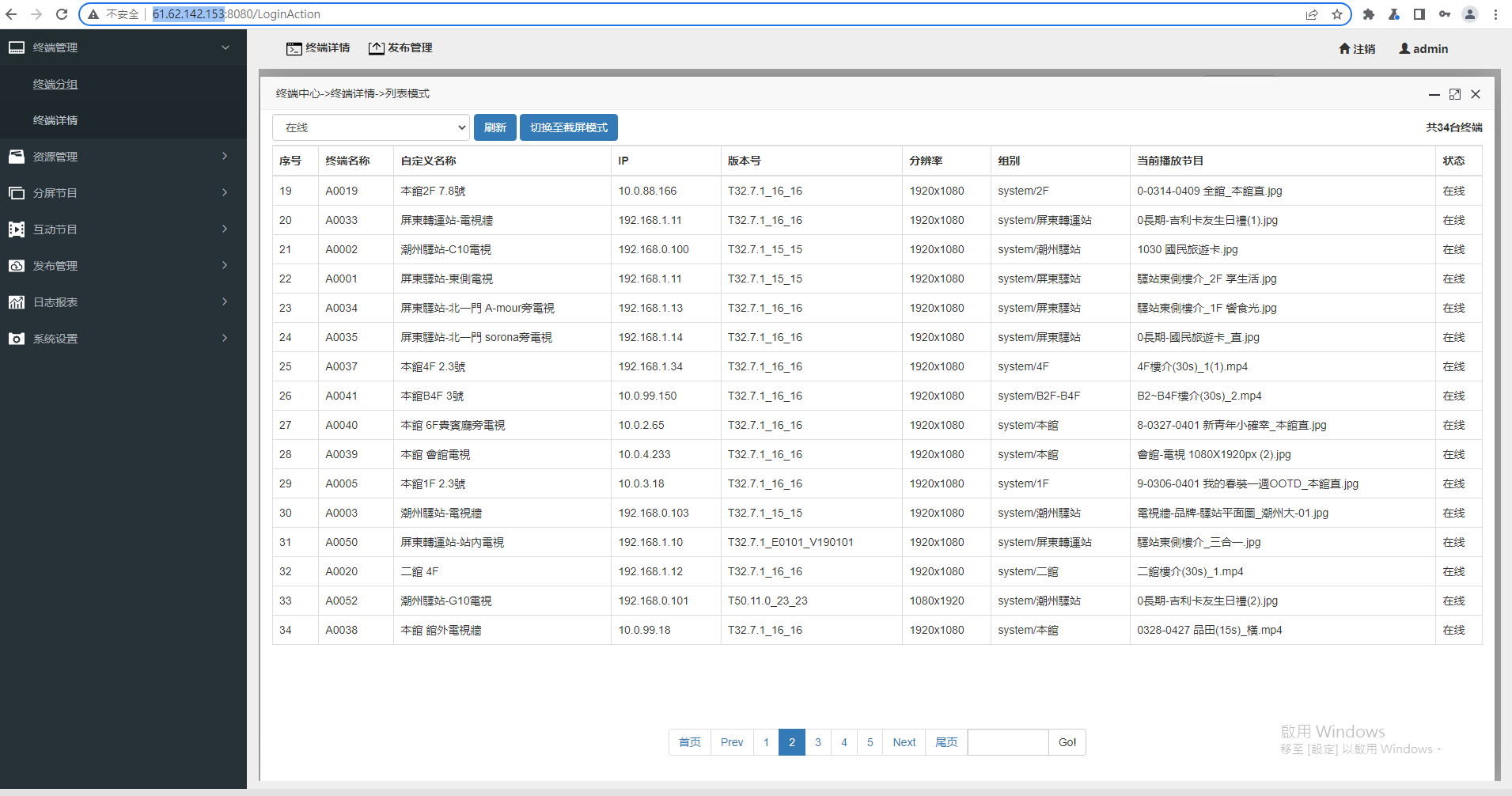Image resolution: width=1512 pixels, height=796 pixels.
Task: Minimize the terminal list panel
Action: point(1434,94)
